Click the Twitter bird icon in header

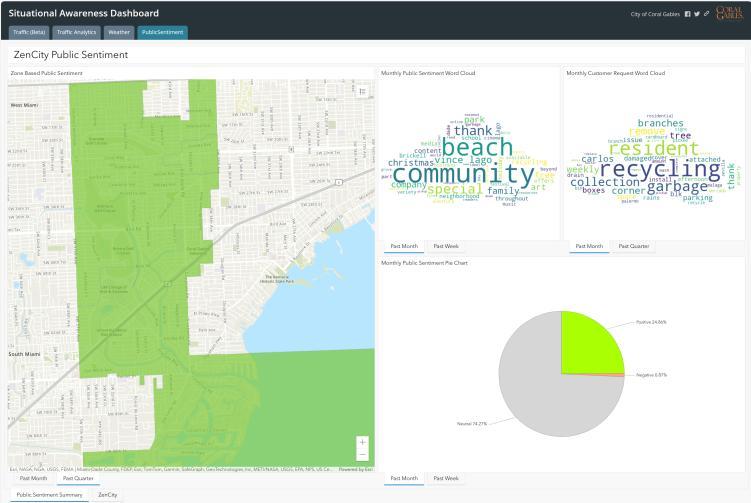697,14
